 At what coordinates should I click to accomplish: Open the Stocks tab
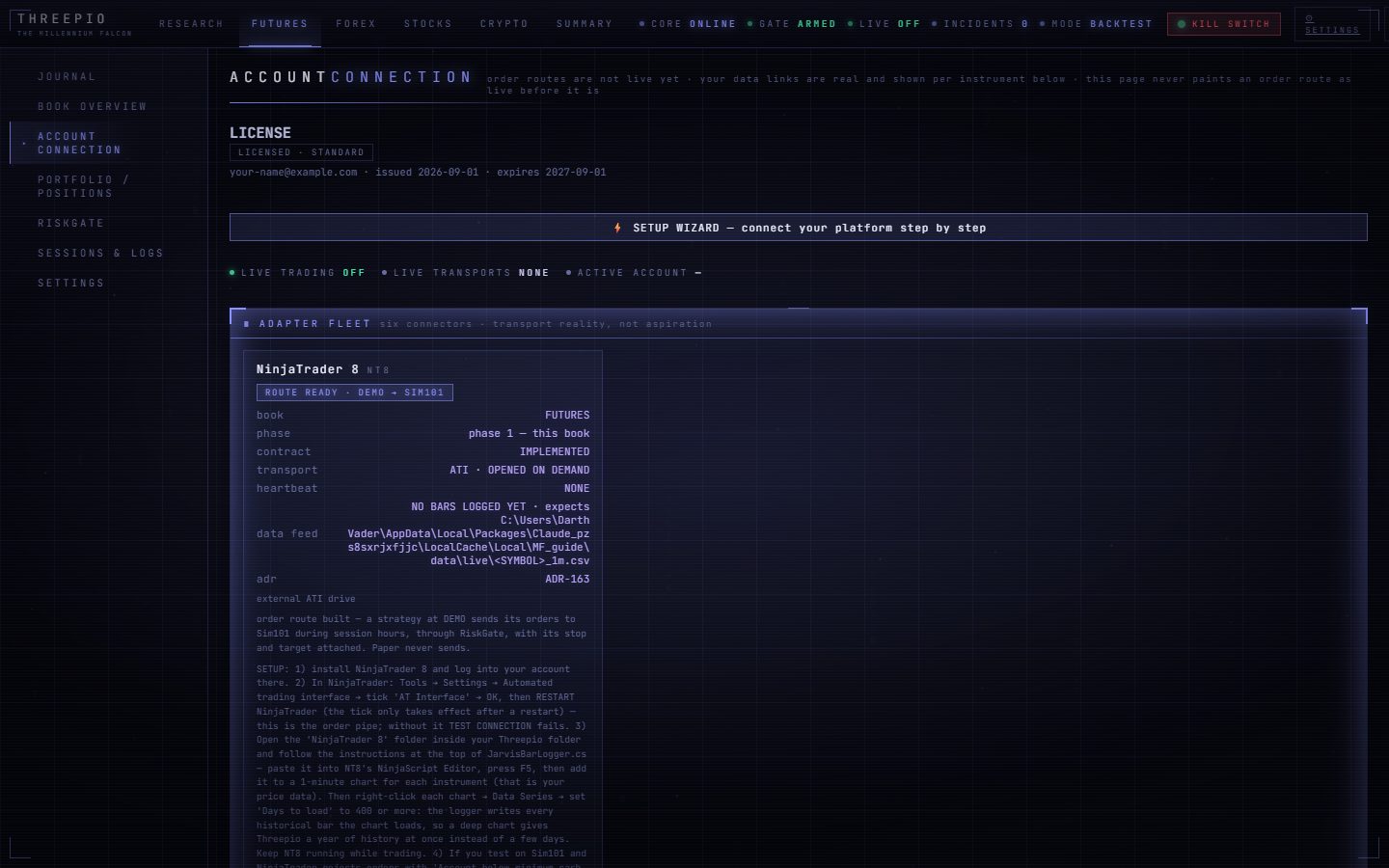pyautogui.click(x=428, y=24)
